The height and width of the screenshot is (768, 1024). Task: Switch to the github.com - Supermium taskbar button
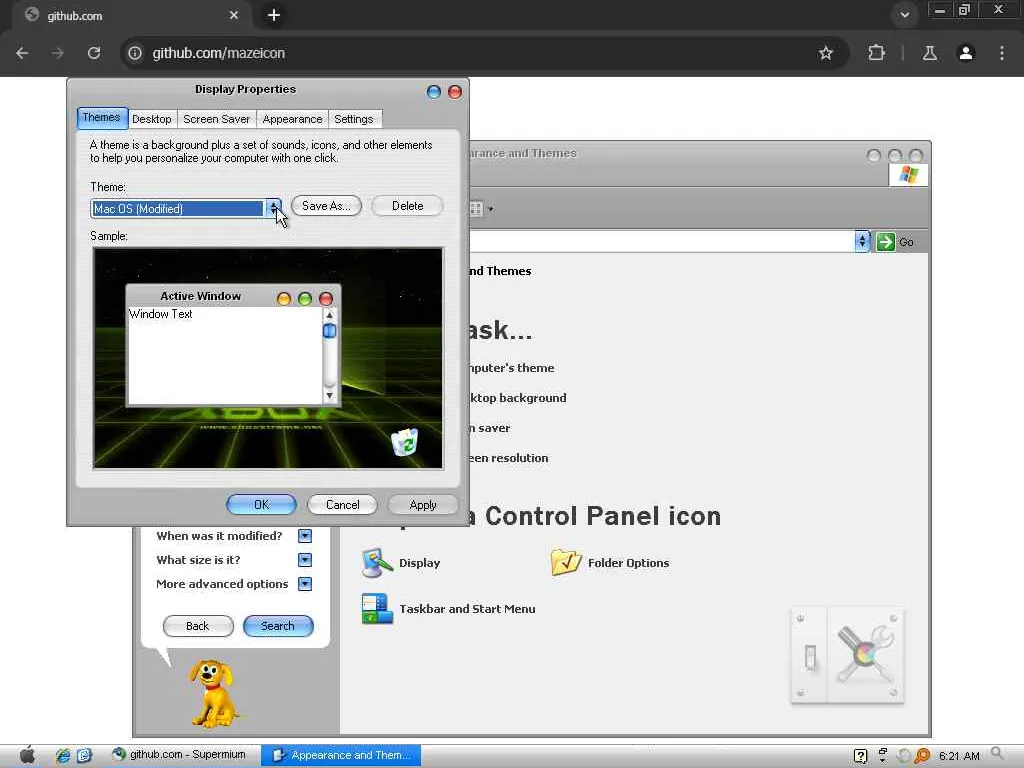(x=179, y=755)
